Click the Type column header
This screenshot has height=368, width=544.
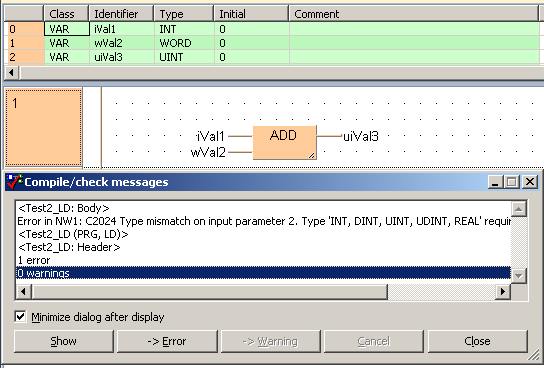coord(184,14)
